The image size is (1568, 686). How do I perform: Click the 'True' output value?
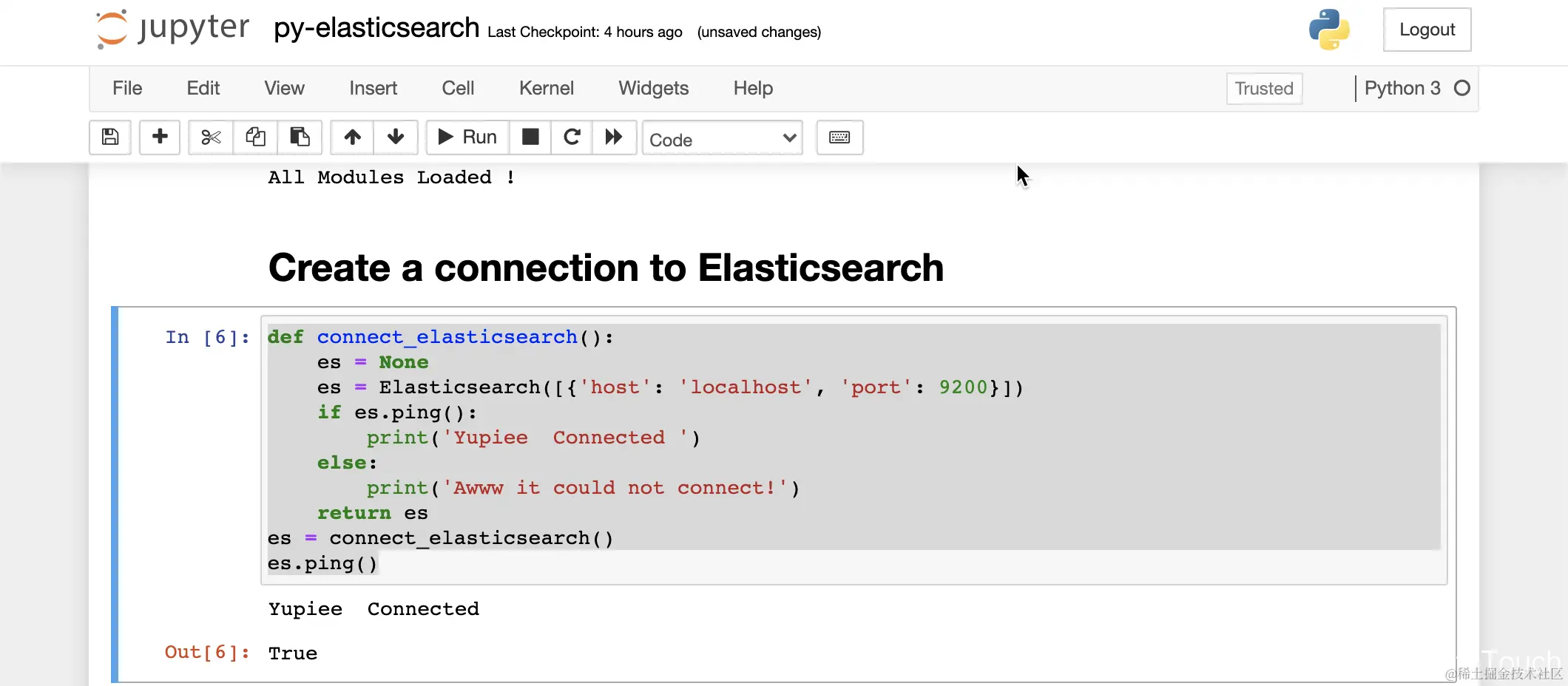[x=293, y=653]
